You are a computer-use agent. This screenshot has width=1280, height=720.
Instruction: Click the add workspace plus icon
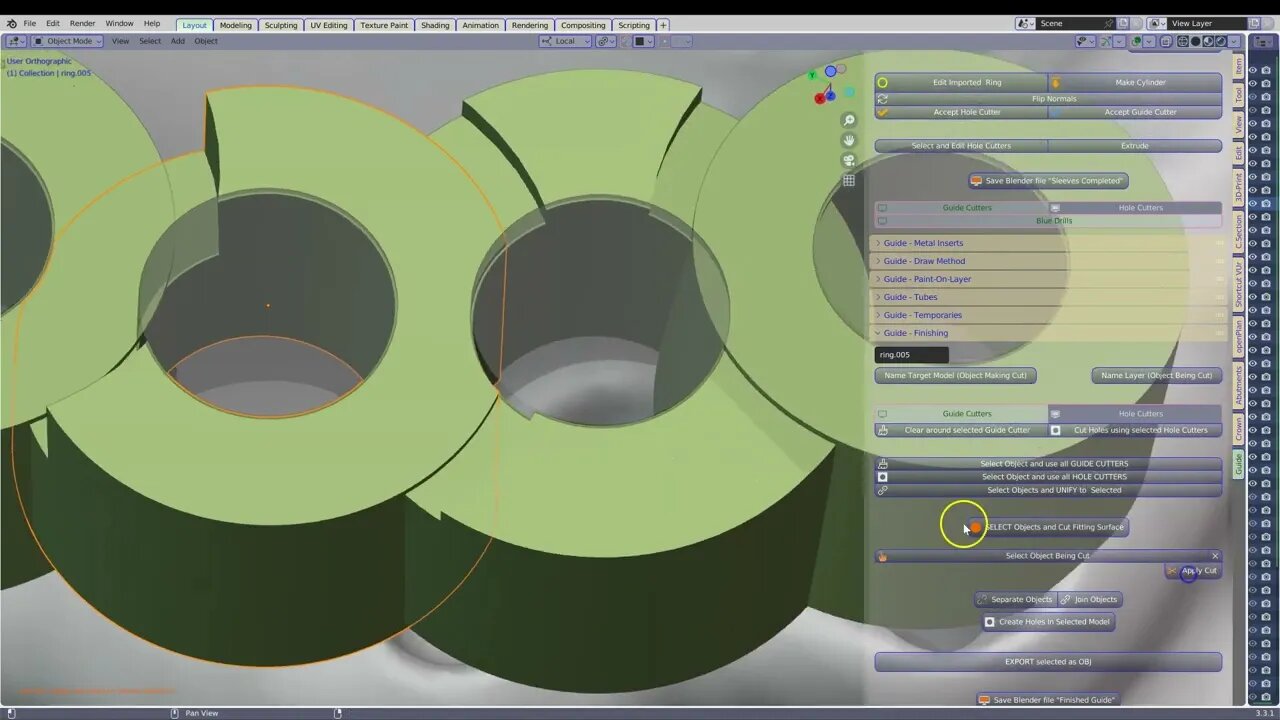663,25
